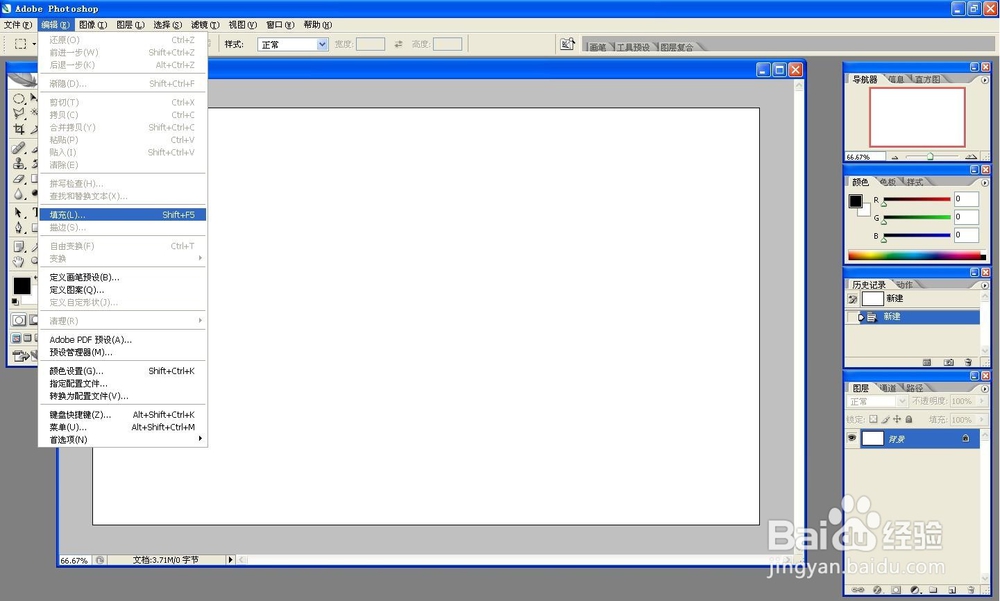Click the palette well toggle icon in options bar
Image resolution: width=1000 pixels, height=601 pixels.
(567, 43)
